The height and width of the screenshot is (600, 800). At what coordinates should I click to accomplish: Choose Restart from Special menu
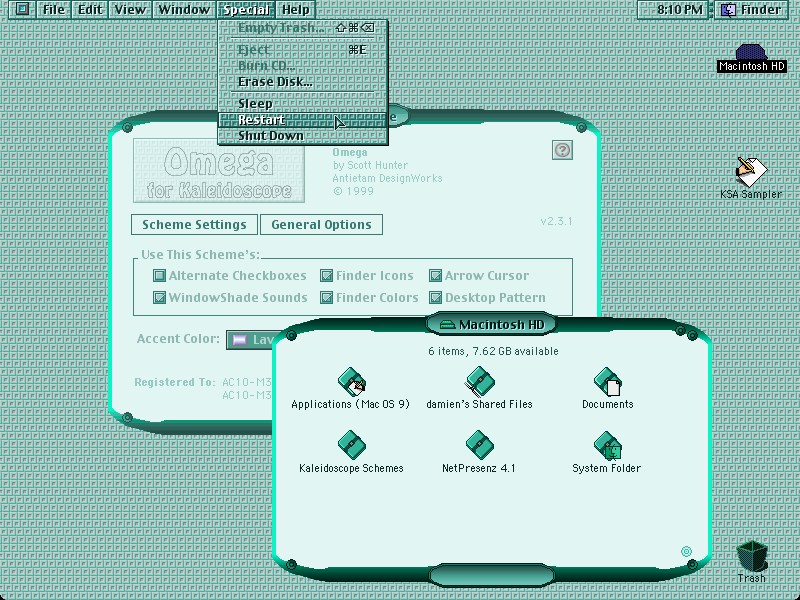303,120
